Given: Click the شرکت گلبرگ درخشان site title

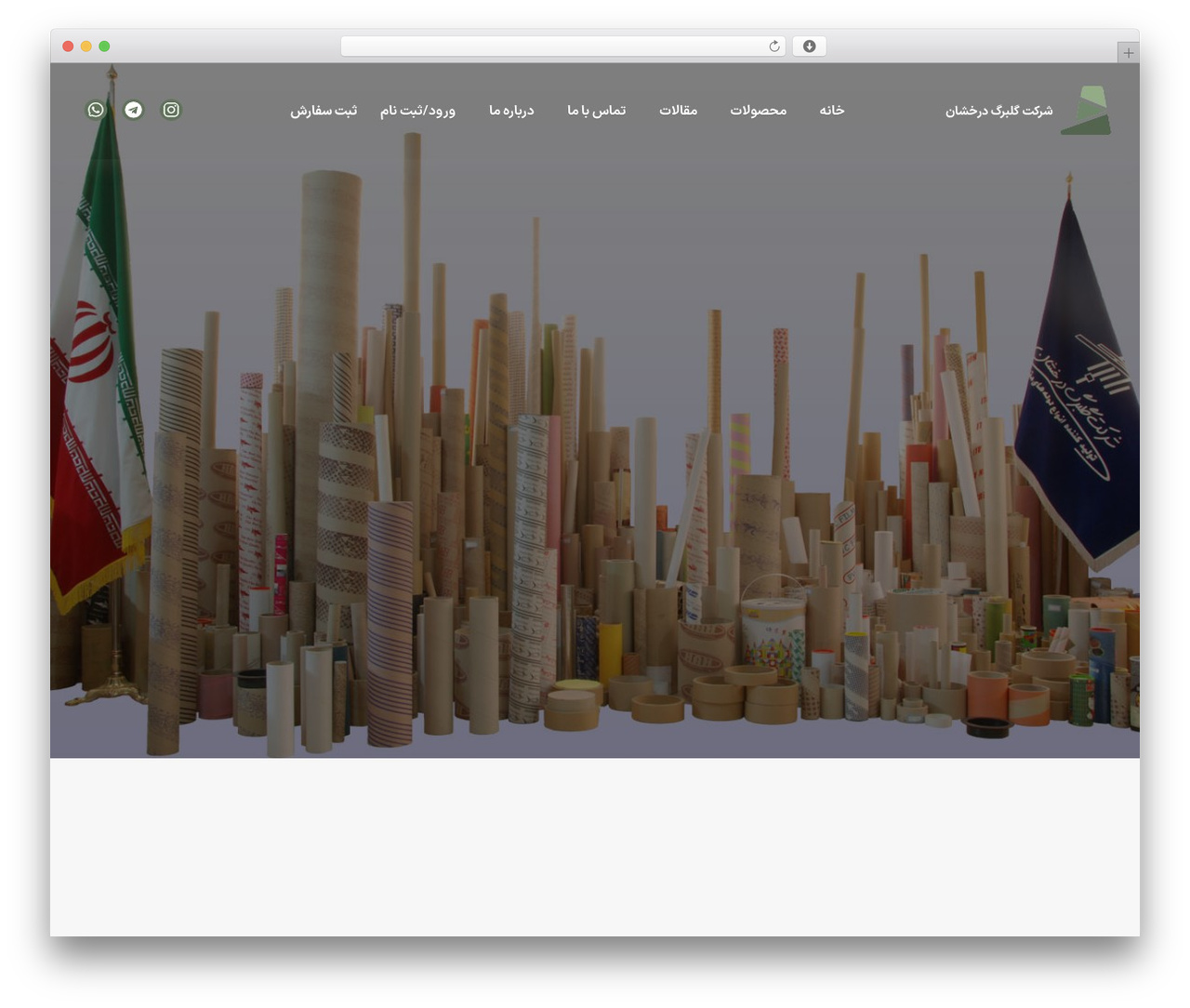Looking at the screenshot, I should [x=999, y=111].
